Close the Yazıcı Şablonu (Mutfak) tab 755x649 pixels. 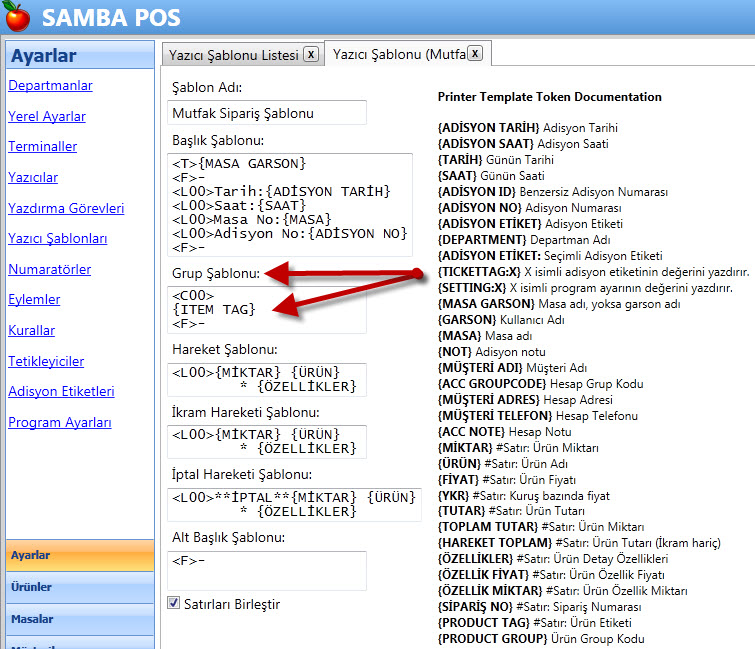(x=475, y=54)
